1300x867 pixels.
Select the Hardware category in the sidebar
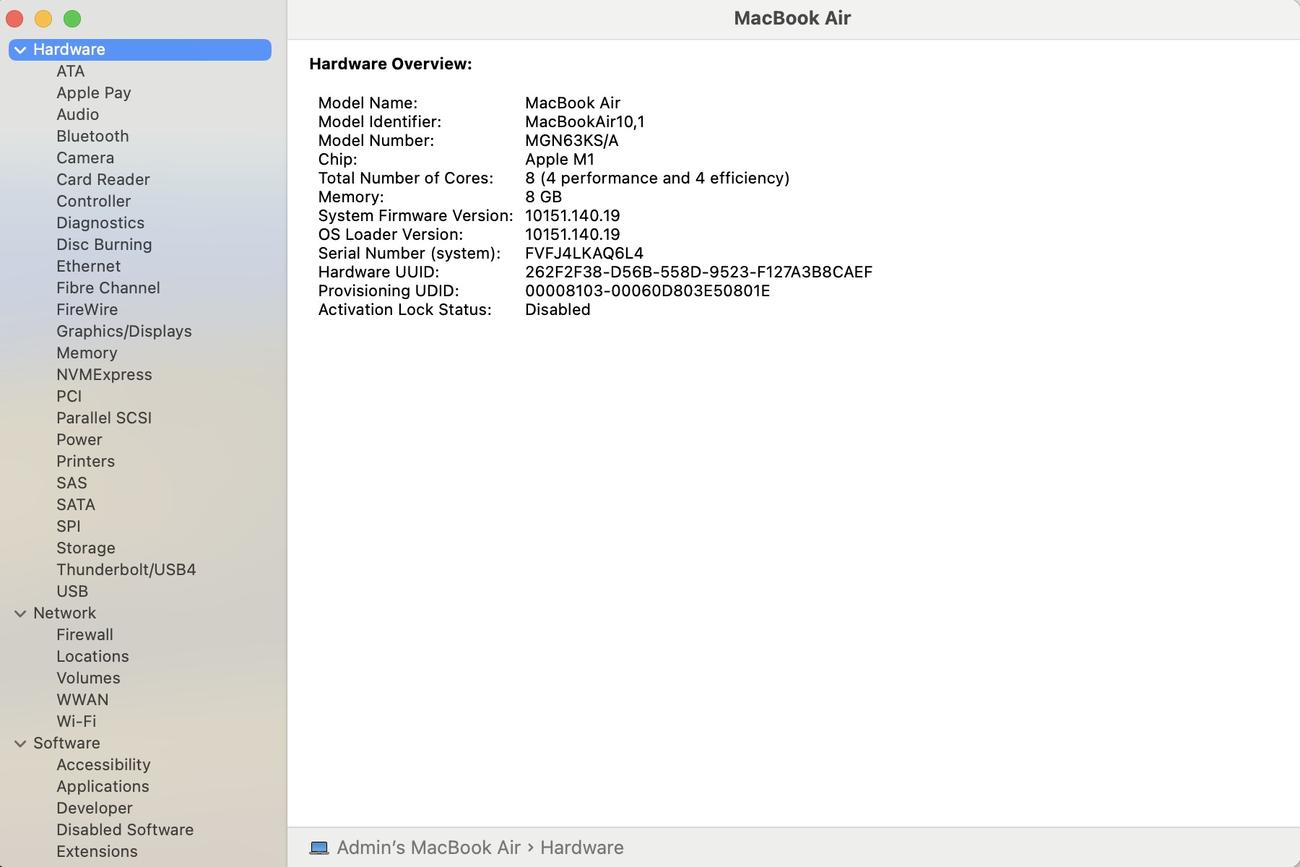point(140,49)
